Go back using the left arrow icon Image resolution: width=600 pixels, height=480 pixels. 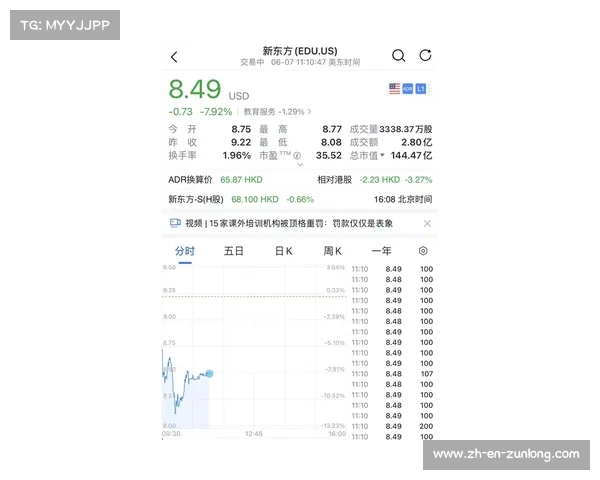point(174,57)
